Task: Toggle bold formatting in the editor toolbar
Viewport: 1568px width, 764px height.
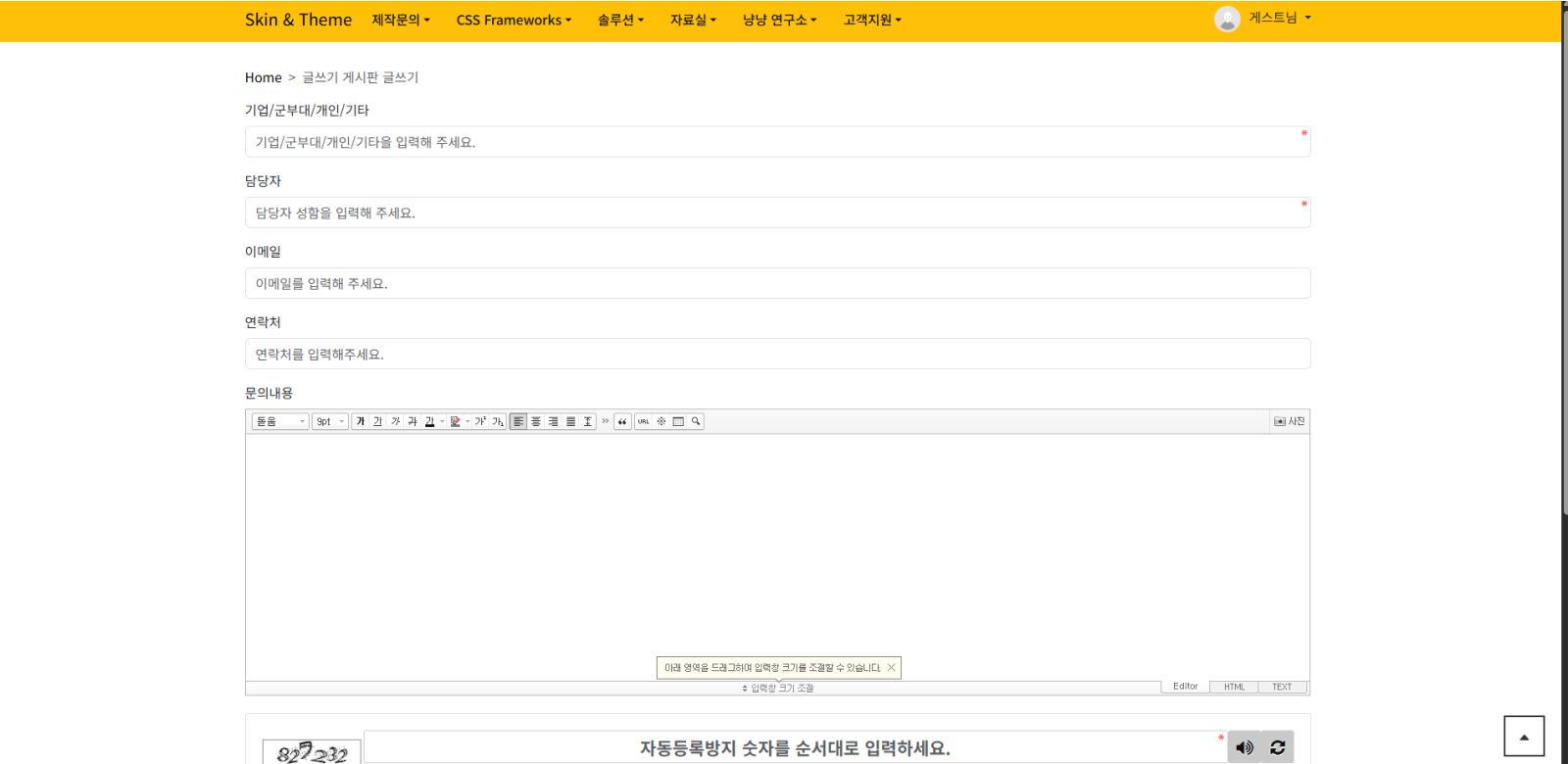Action: (361, 421)
